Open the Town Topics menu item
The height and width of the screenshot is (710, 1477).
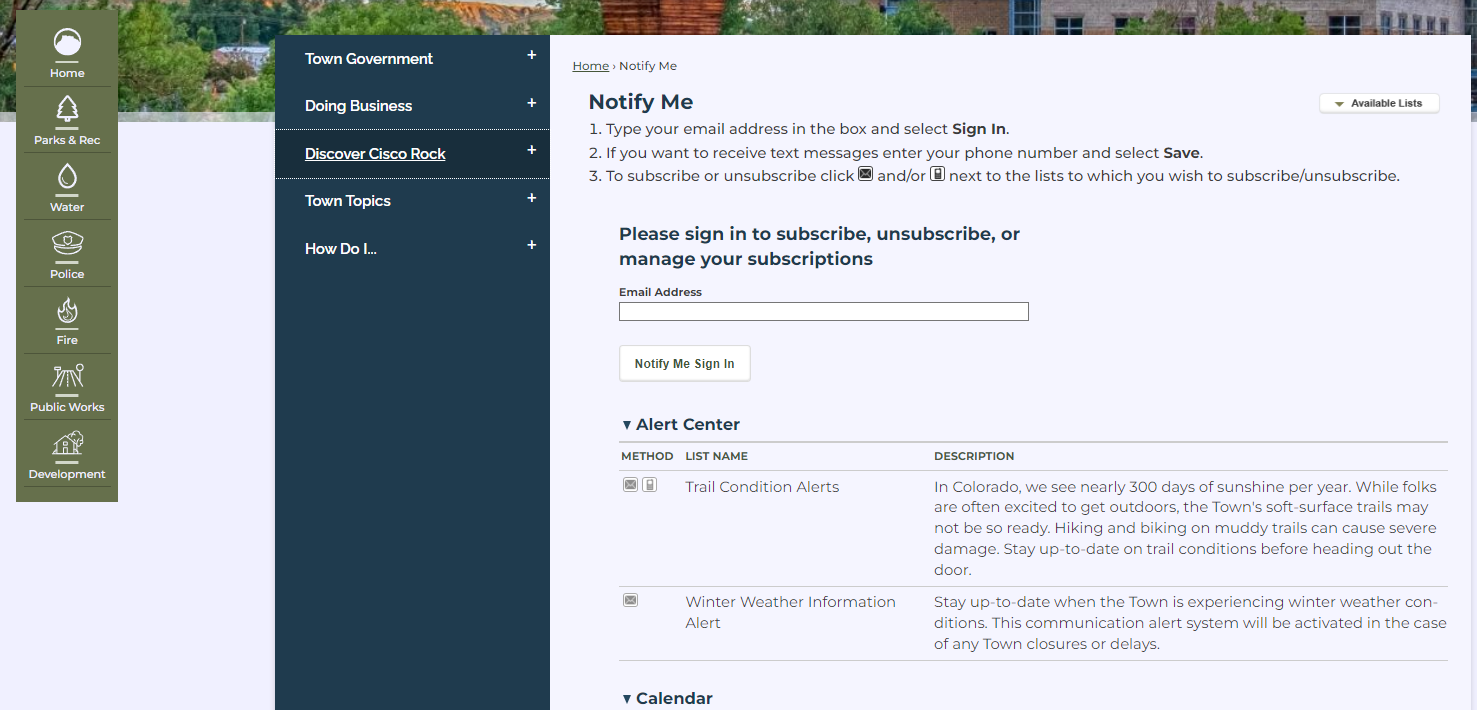[347, 201]
